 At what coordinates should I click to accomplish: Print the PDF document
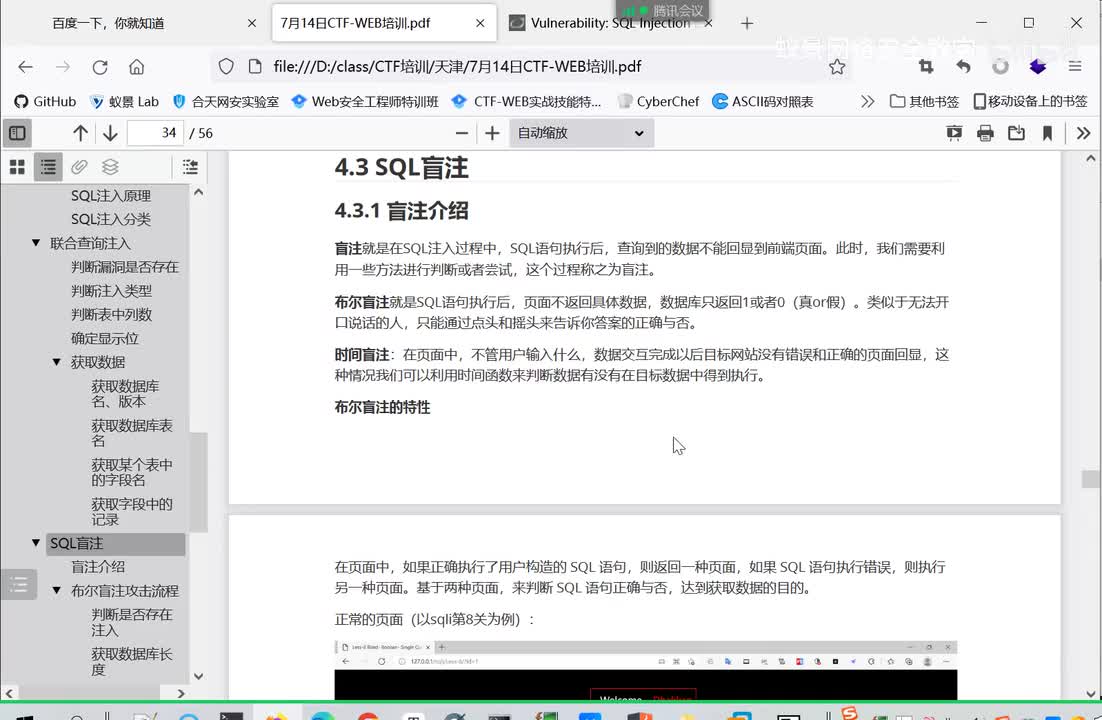point(985,133)
